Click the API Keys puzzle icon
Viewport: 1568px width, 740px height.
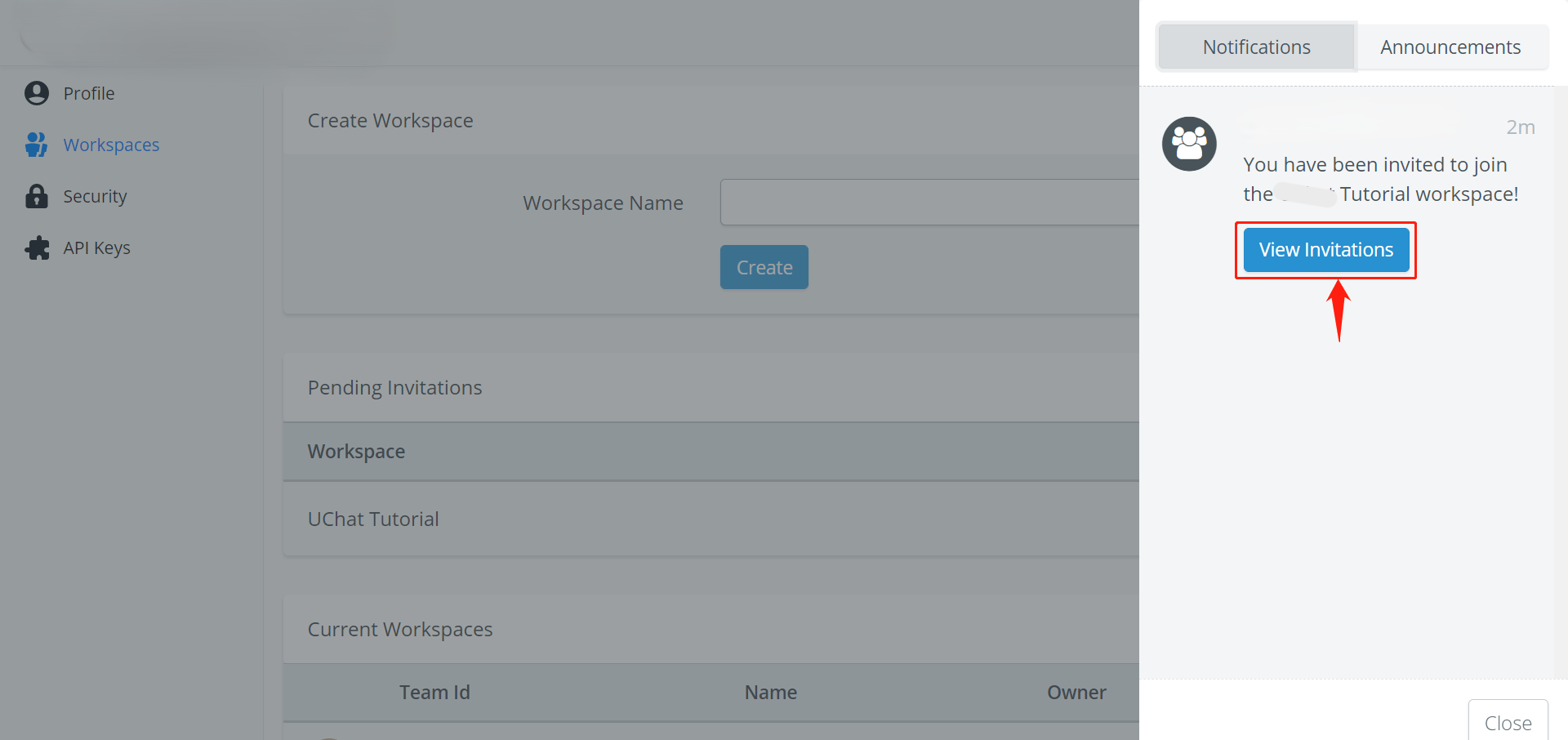(x=37, y=247)
